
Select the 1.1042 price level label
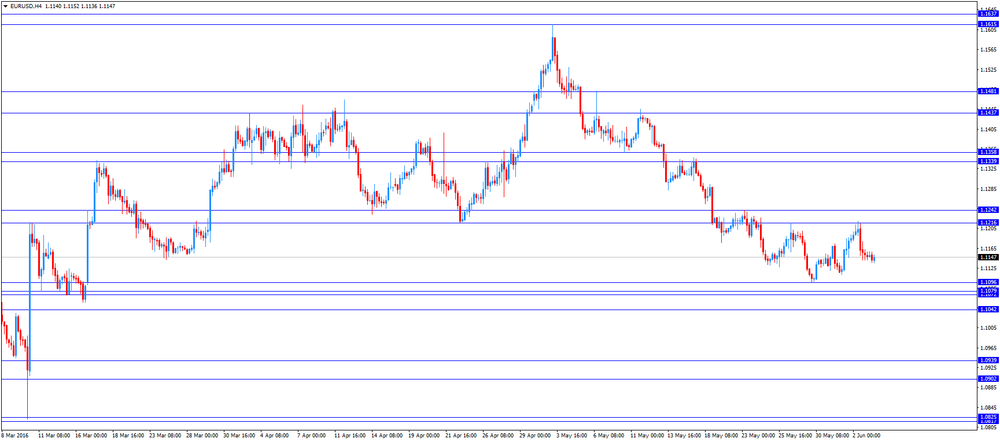(x=987, y=309)
